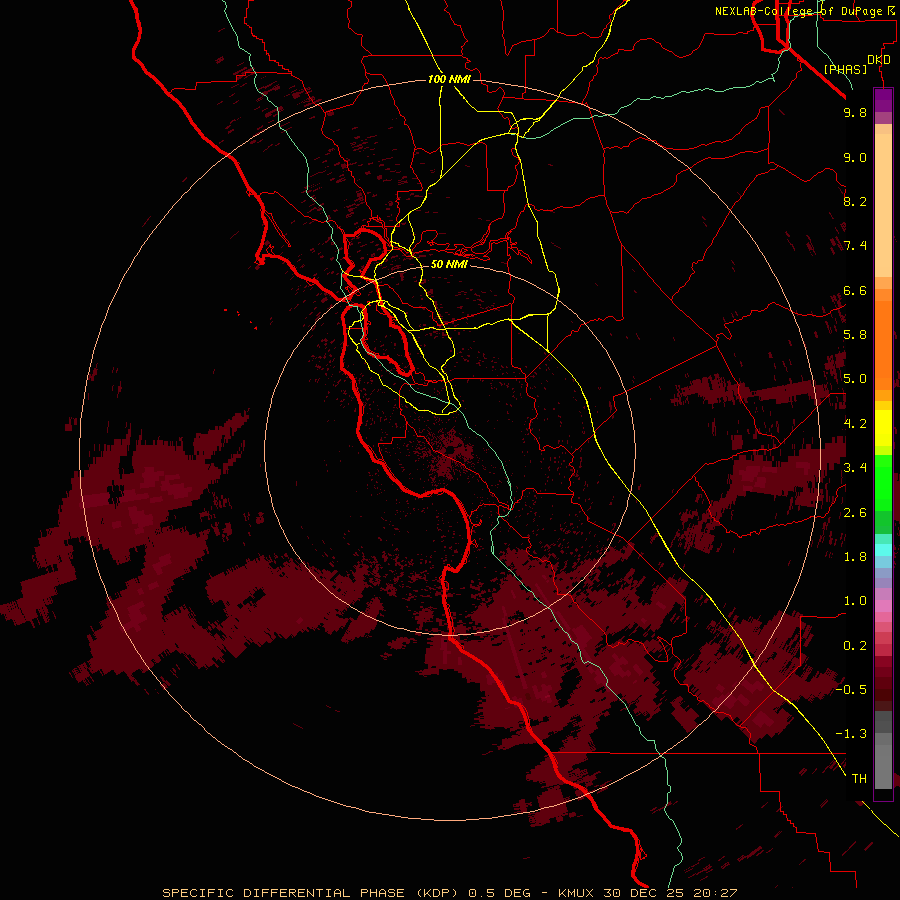Click the 3.4 scale value
Screen dimensions: 900x900
click(x=855, y=468)
